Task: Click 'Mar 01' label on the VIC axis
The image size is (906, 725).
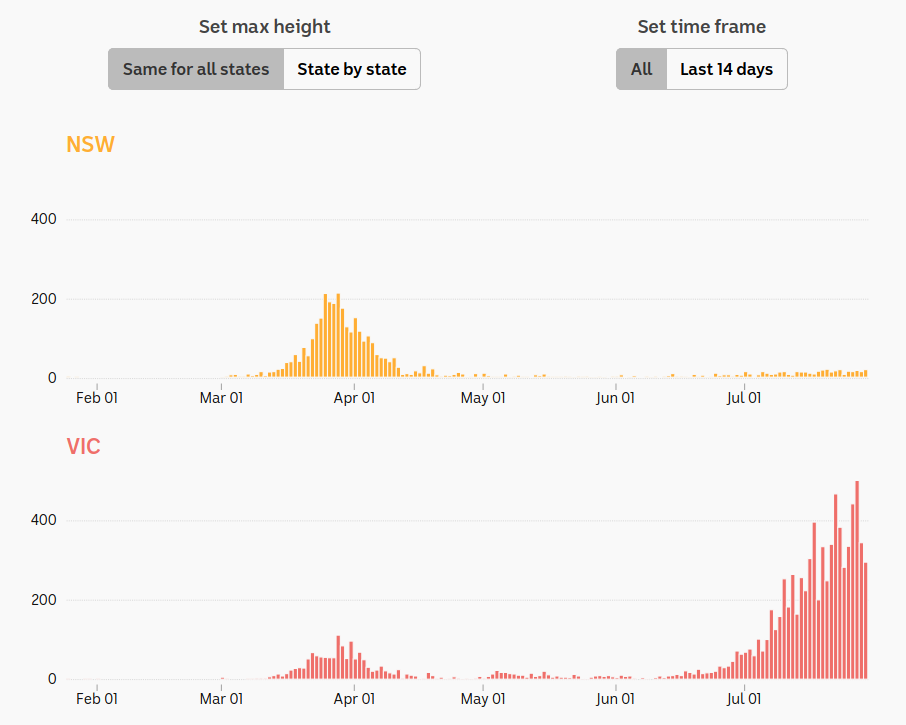Action: [221, 699]
